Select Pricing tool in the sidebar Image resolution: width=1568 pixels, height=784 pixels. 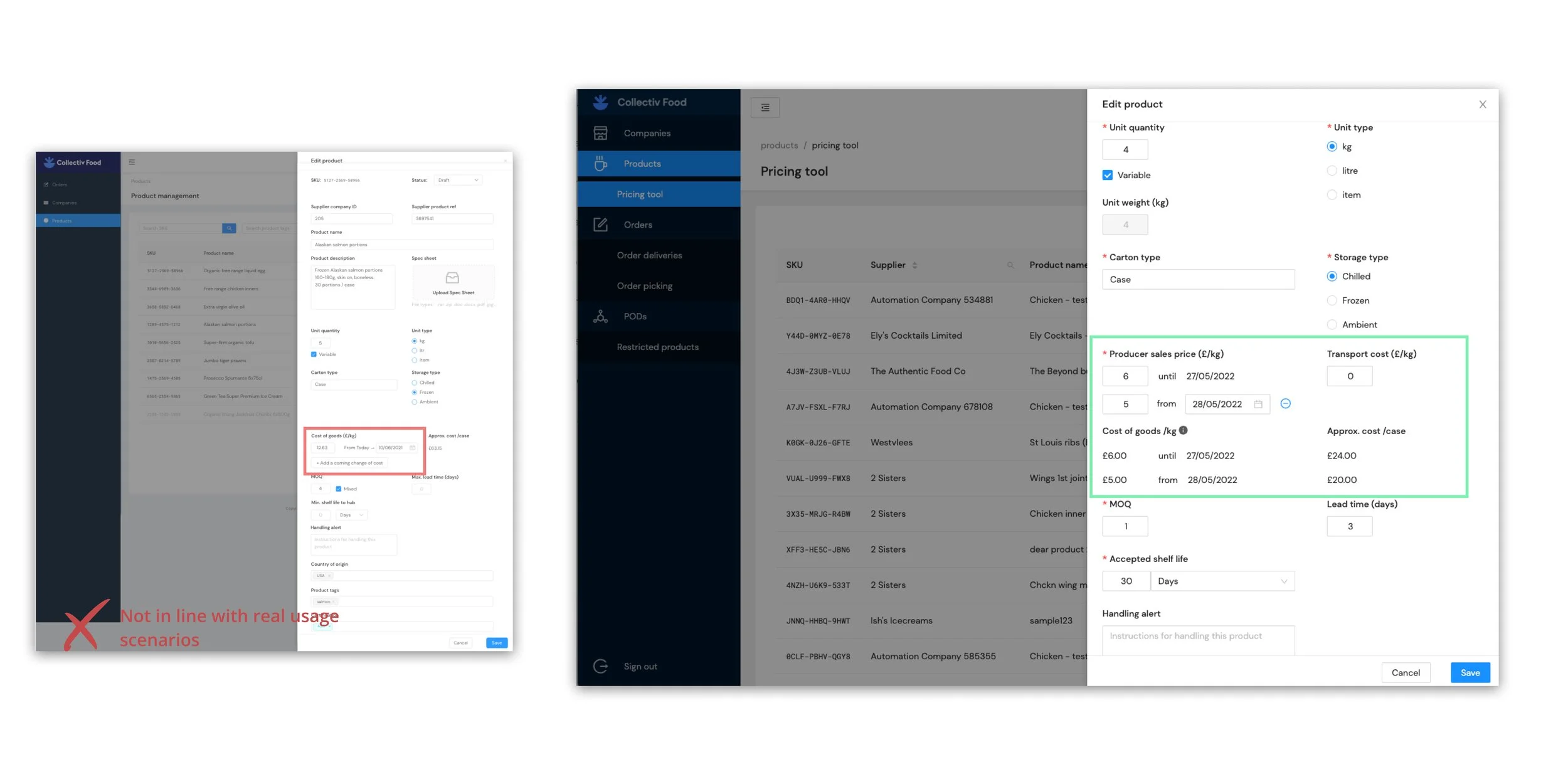[x=640, y=194]
